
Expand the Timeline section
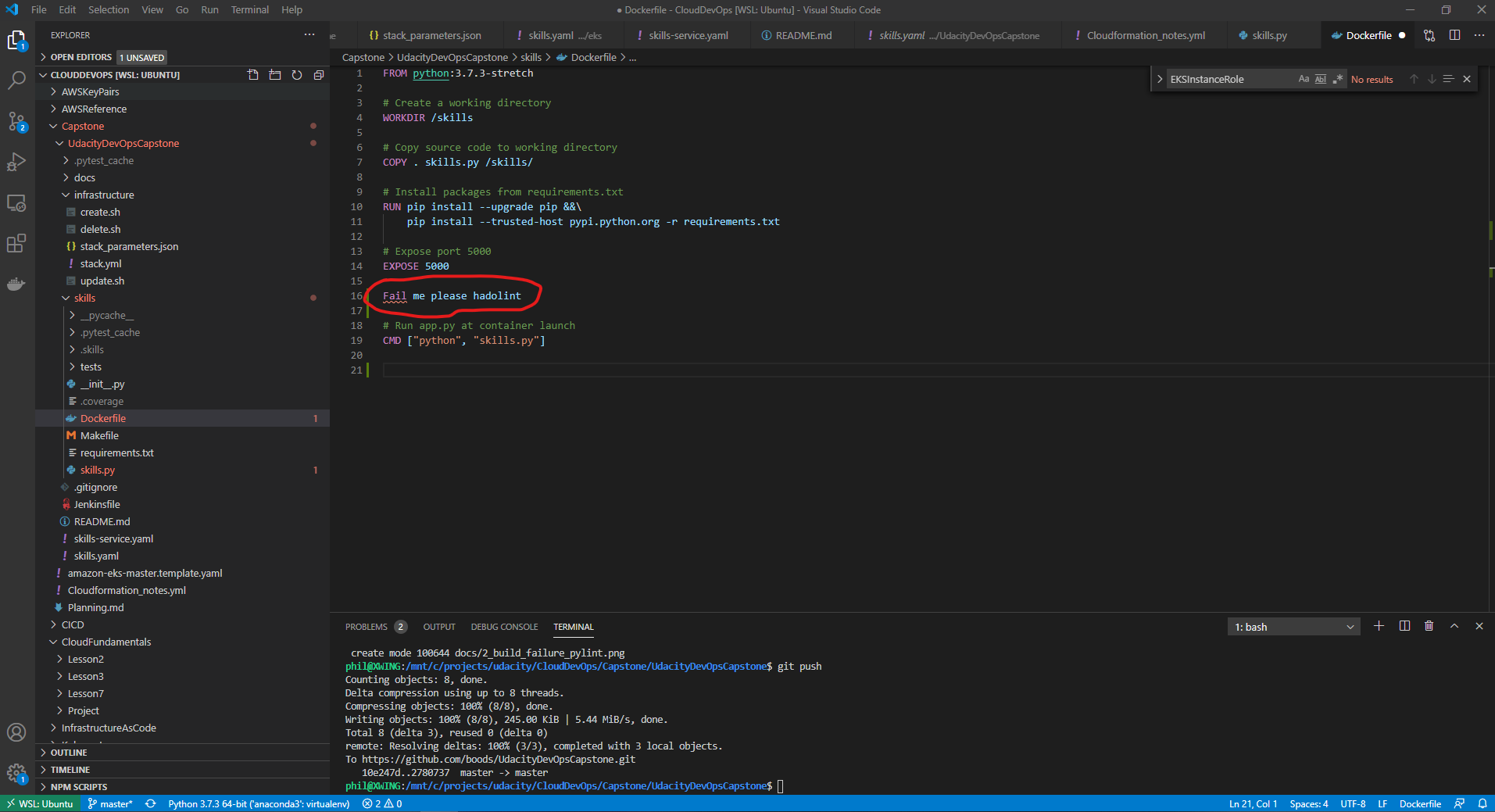click(x=182, y=770)
